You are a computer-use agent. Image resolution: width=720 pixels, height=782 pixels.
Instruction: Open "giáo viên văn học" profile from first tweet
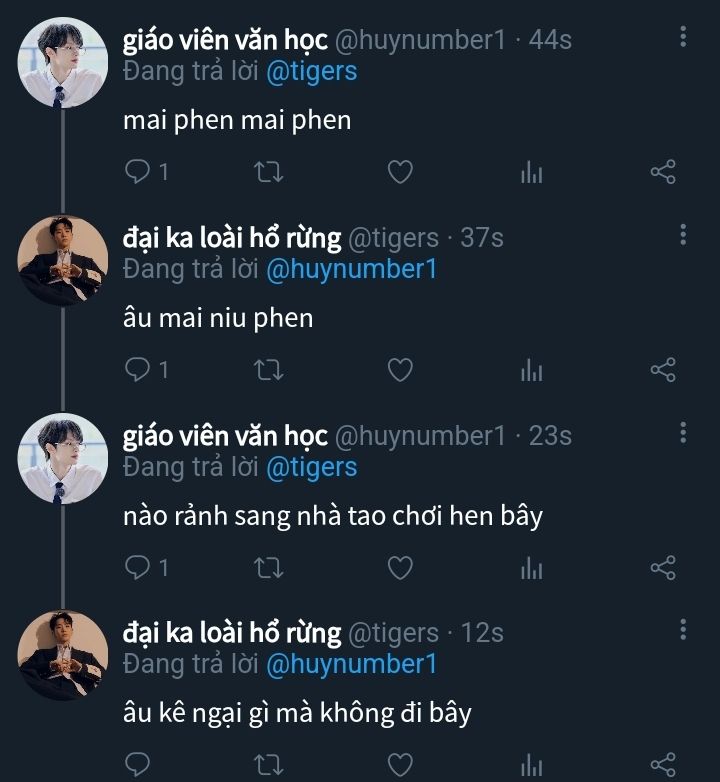pyautogui.click(x=224, y=40)
